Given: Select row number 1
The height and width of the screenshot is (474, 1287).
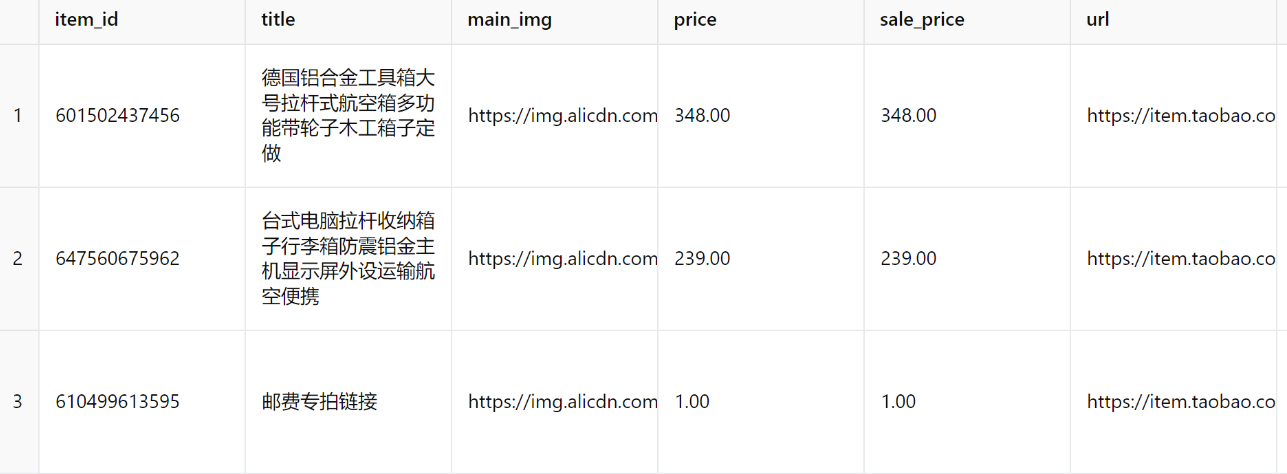Looking at the screenshot, I should (18, 116).
